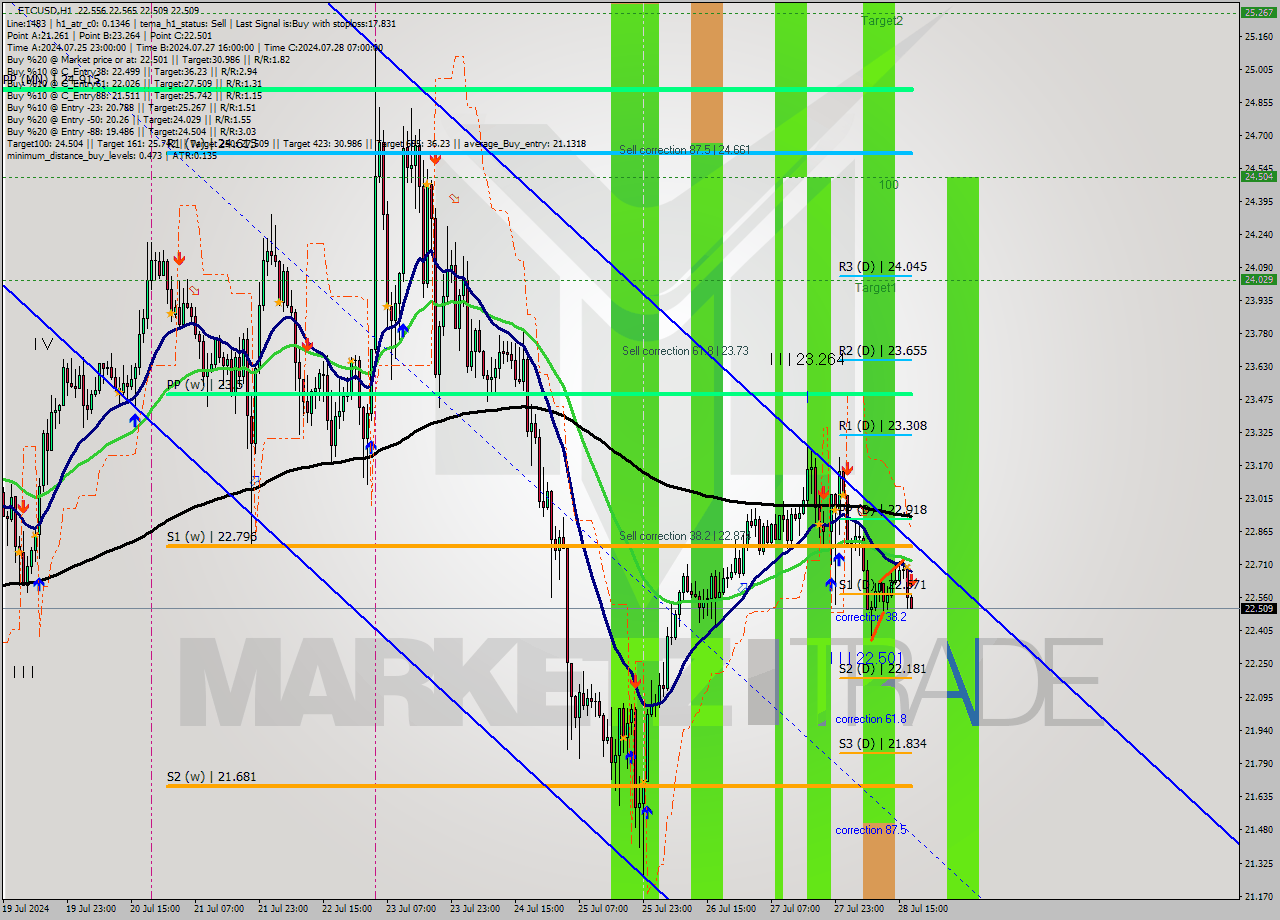Screen dimensions: 1280x920
Task: Click 23.780 on the price axis
Action: (1258, 333)
